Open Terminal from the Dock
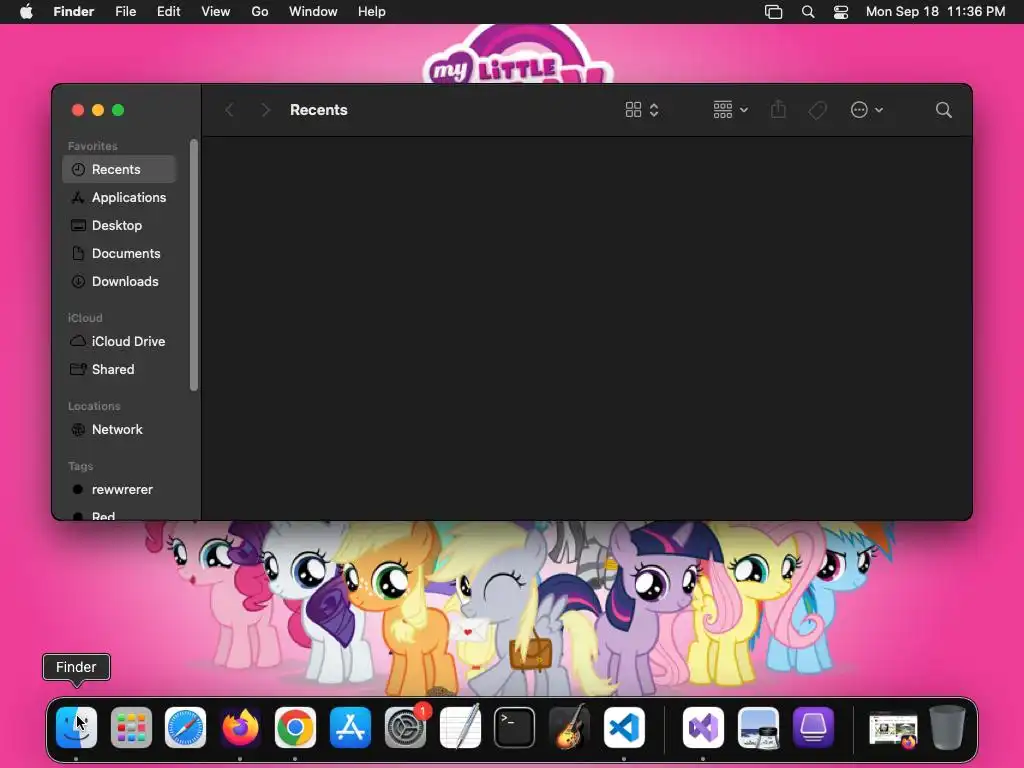 (515, 727)
